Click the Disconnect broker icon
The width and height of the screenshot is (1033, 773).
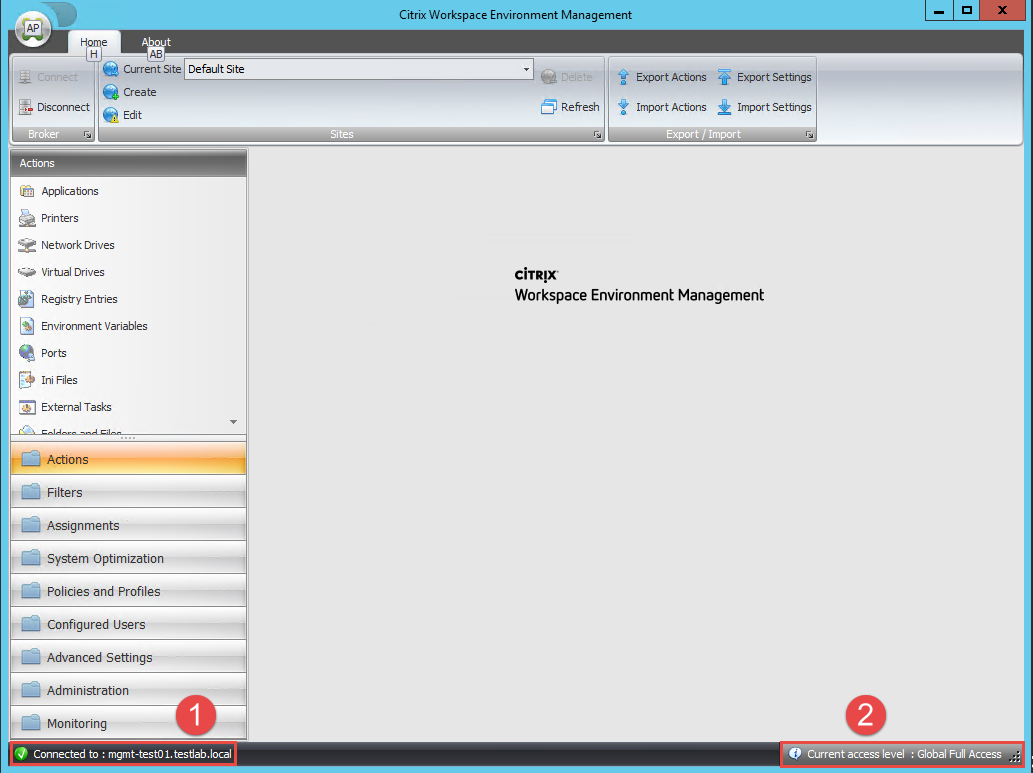[x=25, y=107]
